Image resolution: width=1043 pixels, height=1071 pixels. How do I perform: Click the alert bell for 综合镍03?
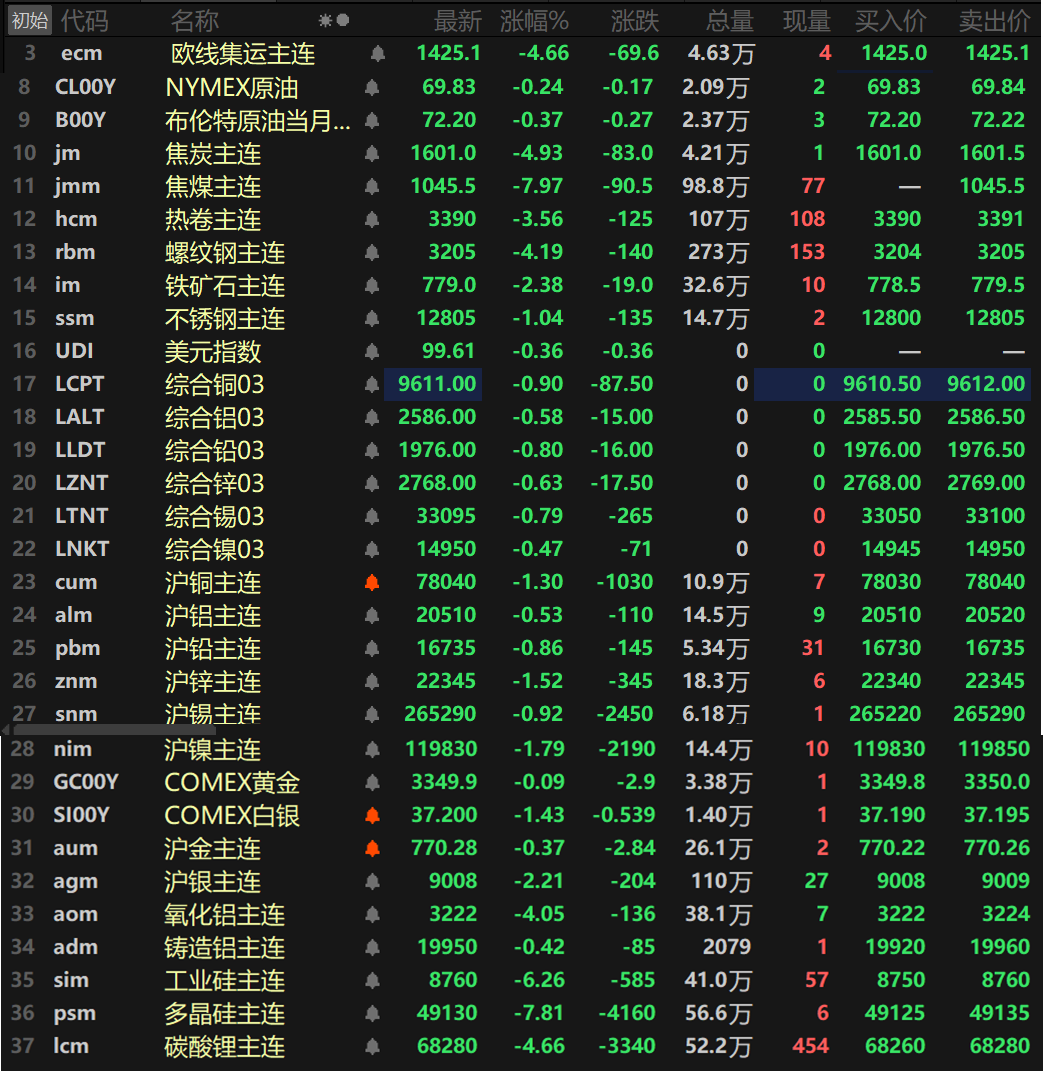pyautogui.click(x=371, y=549)
